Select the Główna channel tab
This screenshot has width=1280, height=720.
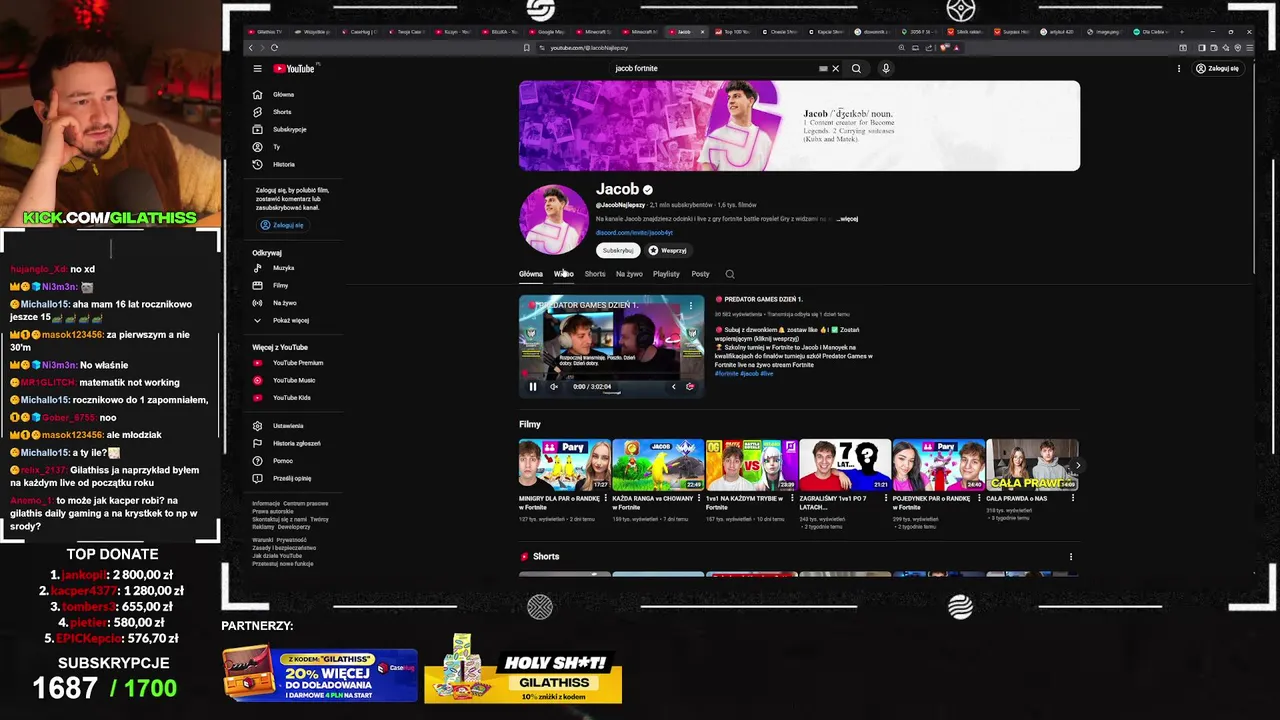coord(531,274)
